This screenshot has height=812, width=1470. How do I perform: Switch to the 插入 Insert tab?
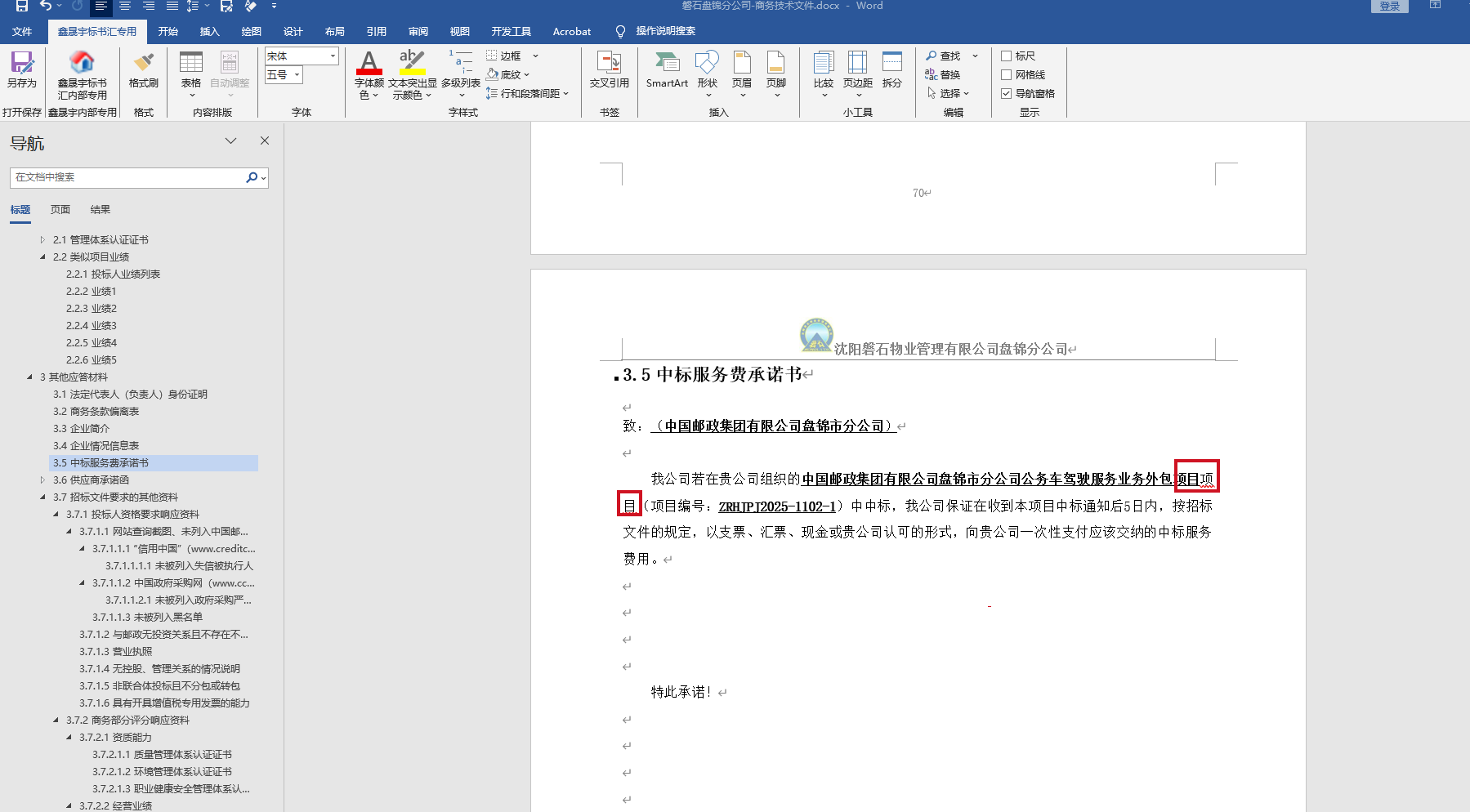pyautogui.click(x=210, y=32)
